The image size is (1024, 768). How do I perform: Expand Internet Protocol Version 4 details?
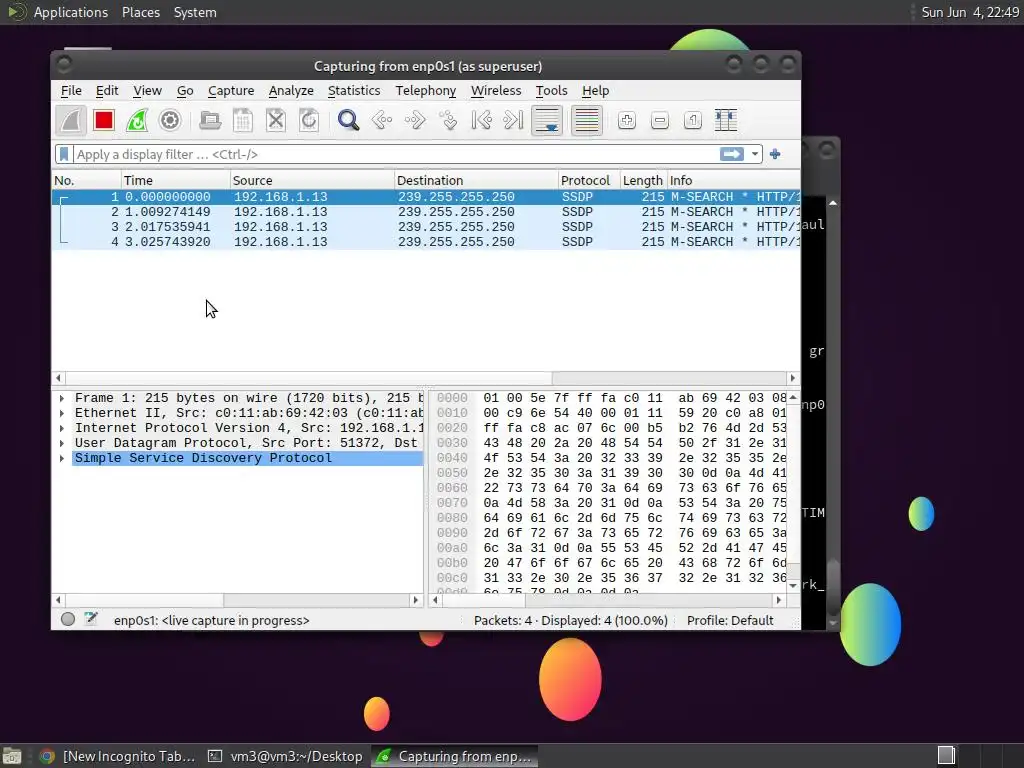(x=62, y=428)
